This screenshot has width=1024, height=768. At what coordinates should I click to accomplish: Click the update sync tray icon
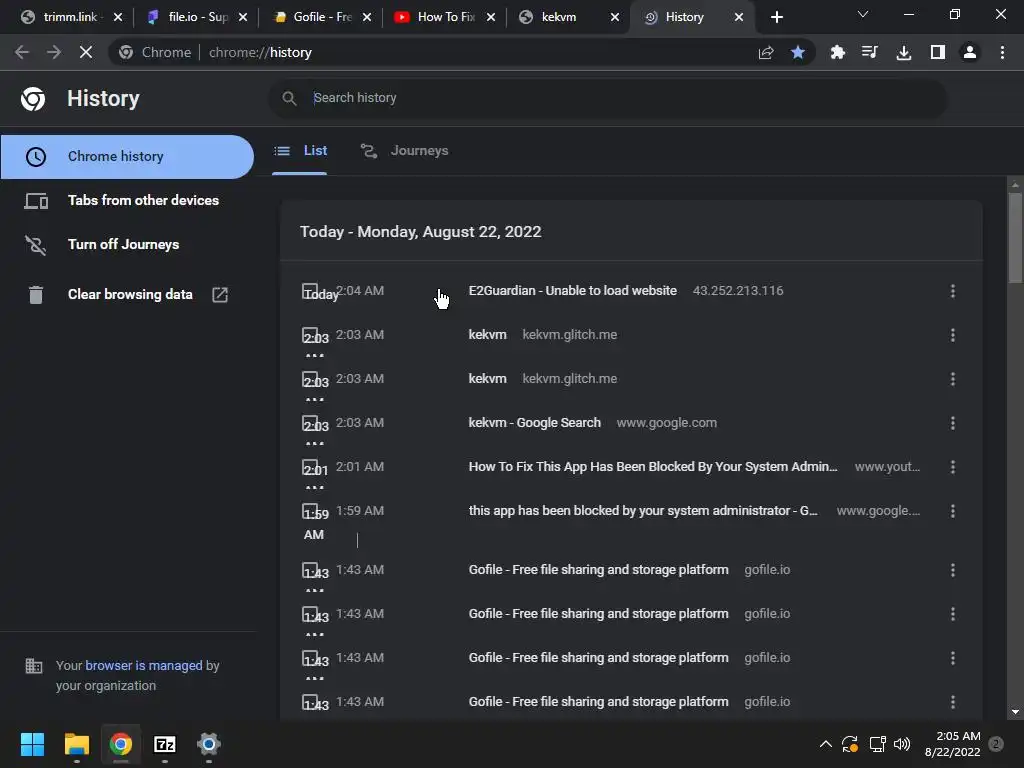click(x=850, y=744)
